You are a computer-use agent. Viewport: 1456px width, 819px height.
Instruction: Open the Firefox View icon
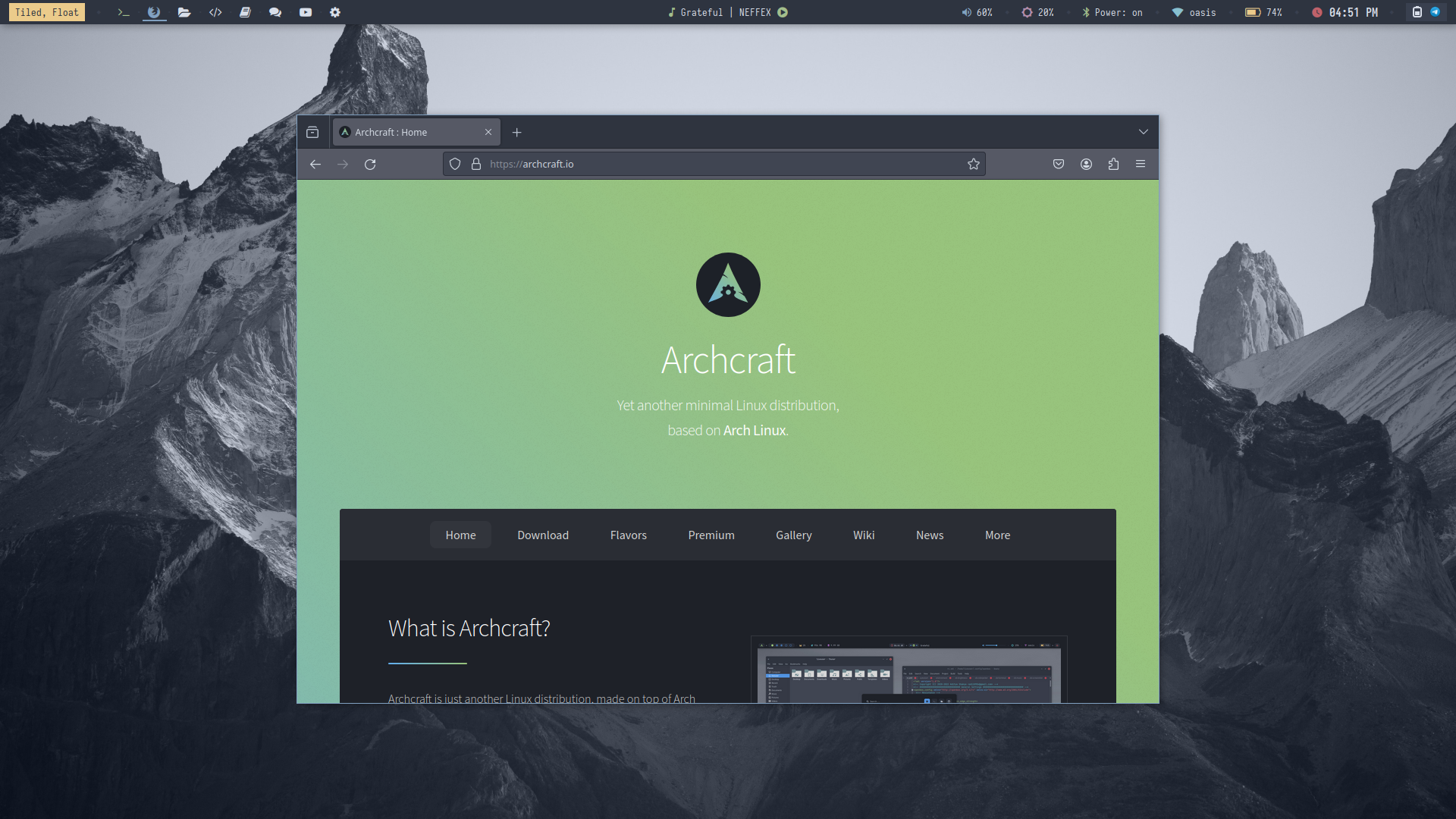tap(312, 132)
